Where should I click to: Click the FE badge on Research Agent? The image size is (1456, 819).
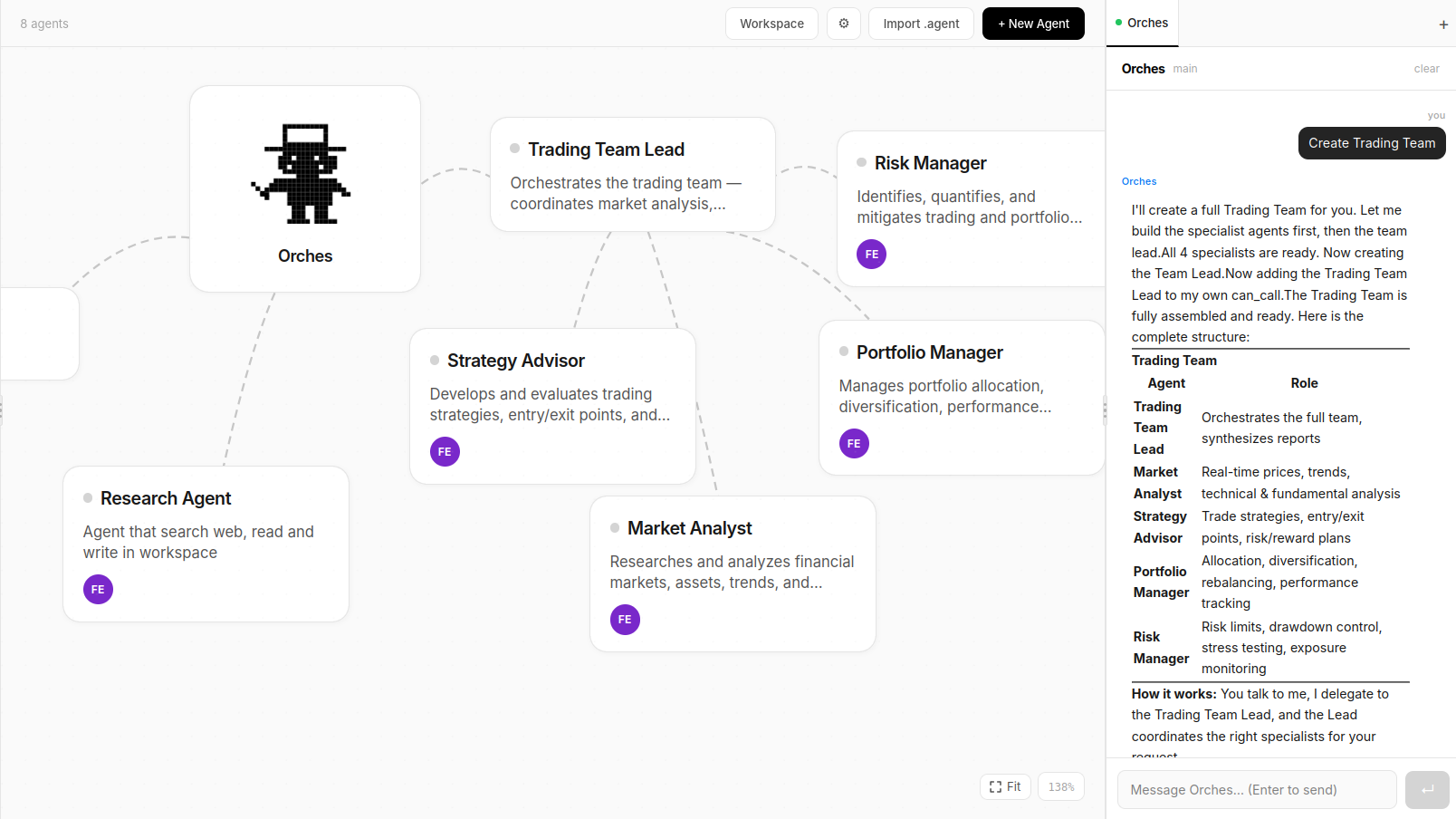[97, 589]
